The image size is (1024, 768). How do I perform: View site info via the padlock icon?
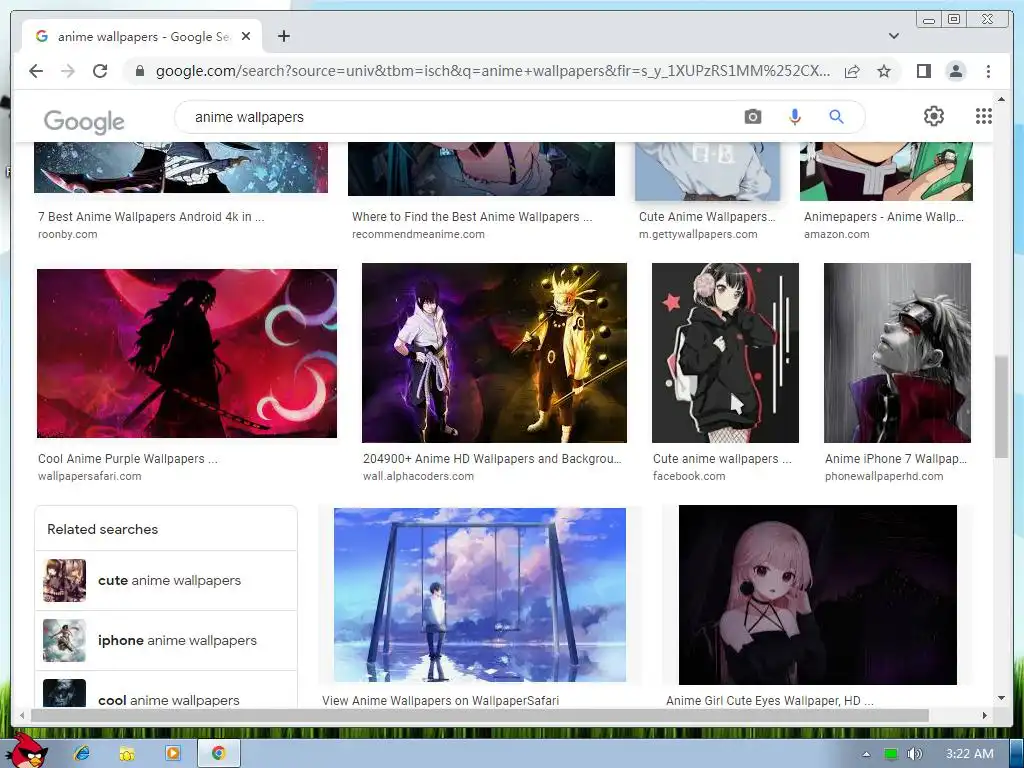pos(139,71)
